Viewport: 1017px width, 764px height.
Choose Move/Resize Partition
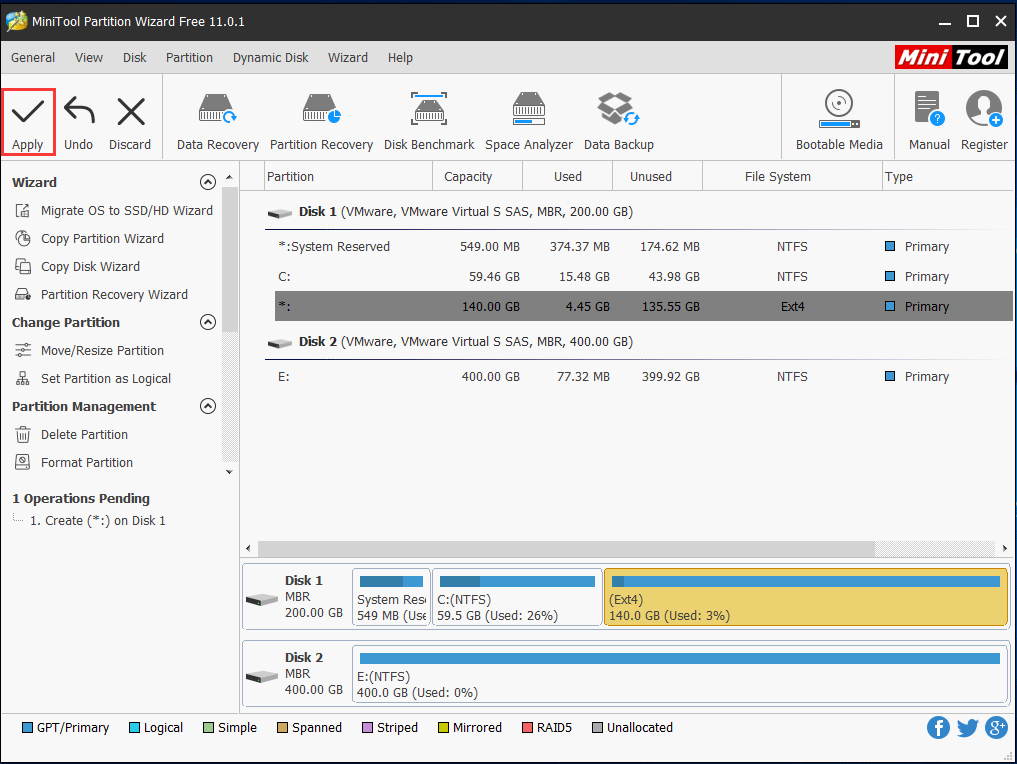90,350
